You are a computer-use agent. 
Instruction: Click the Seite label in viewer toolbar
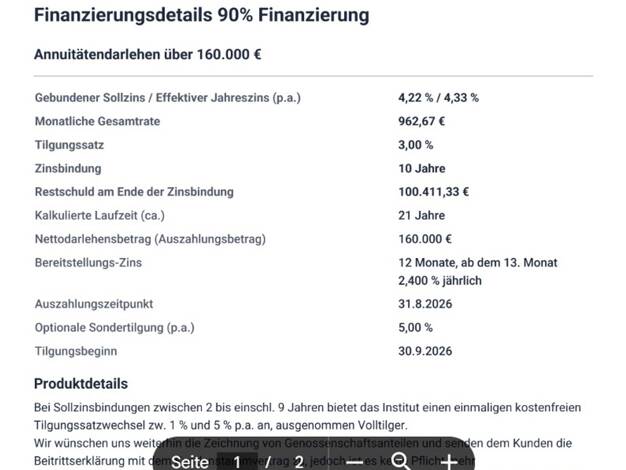190,462
